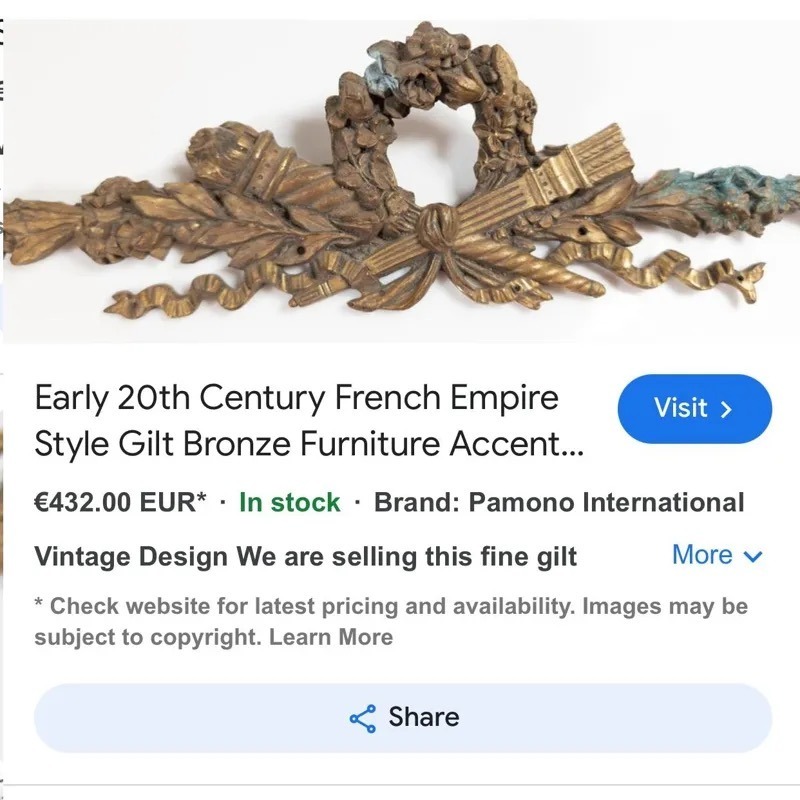
Task: Click the Brand: Pamono International text
Action: click(x=559, y=502)
